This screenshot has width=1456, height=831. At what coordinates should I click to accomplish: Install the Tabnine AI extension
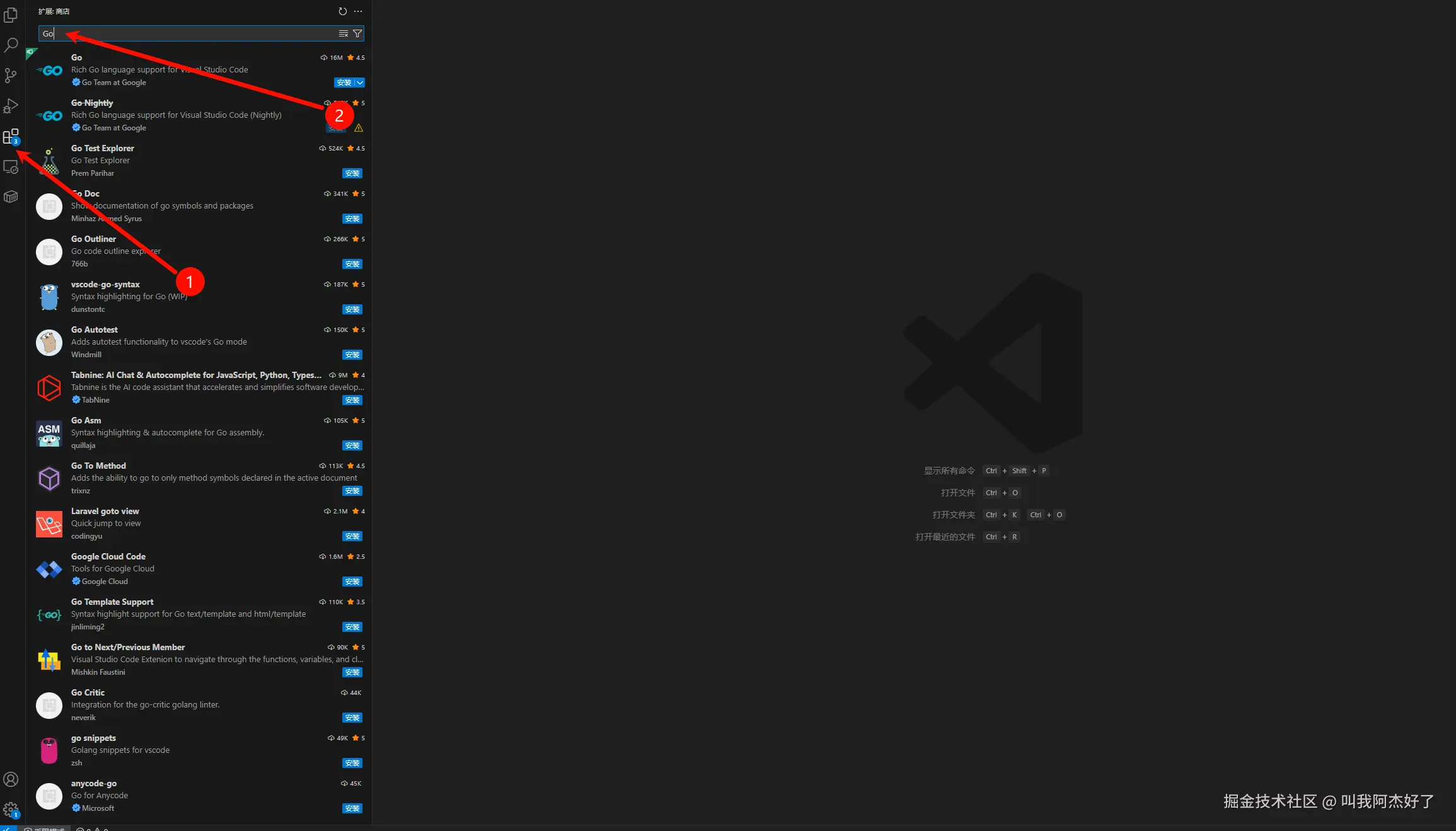352,400
